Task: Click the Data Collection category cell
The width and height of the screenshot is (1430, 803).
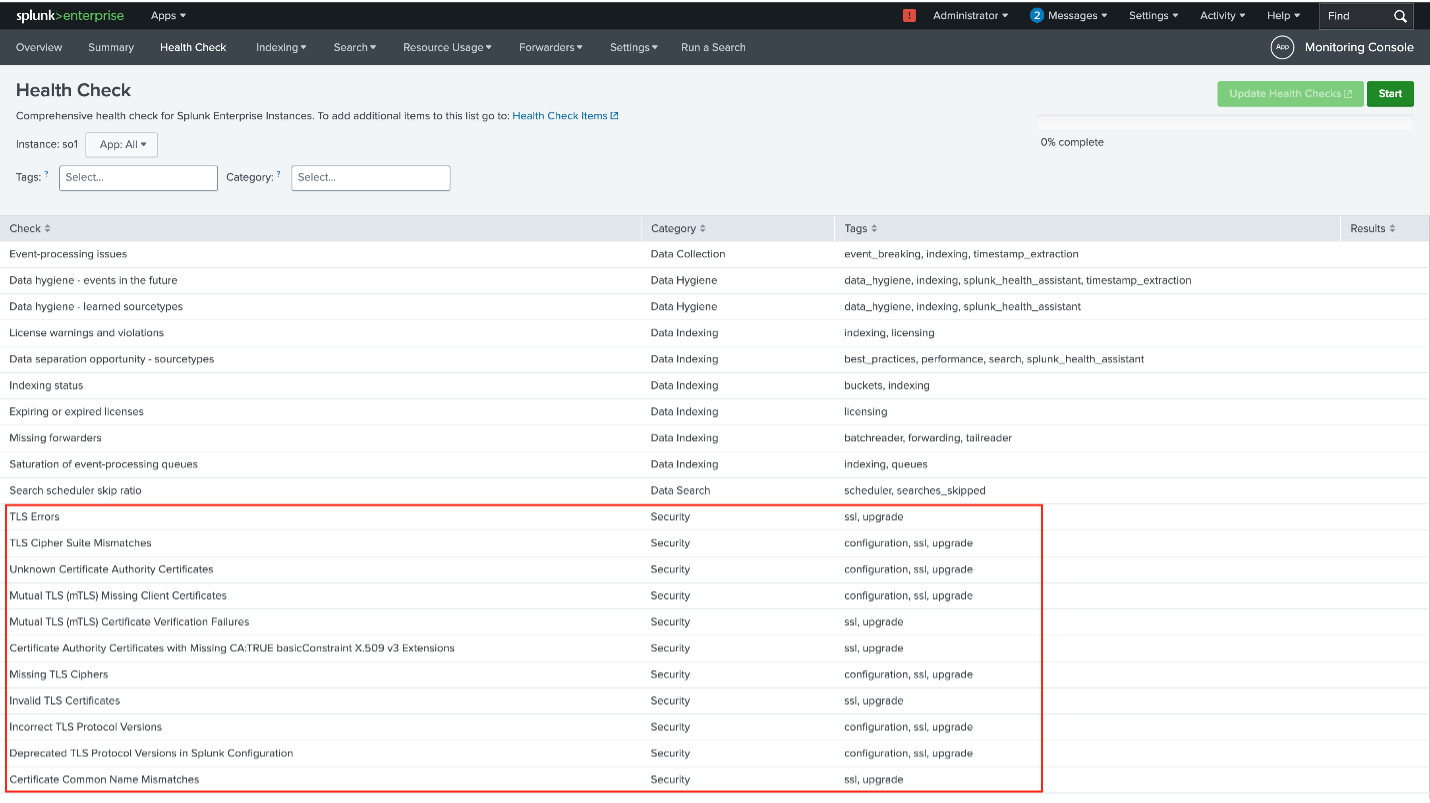Action: click(688, 254)
